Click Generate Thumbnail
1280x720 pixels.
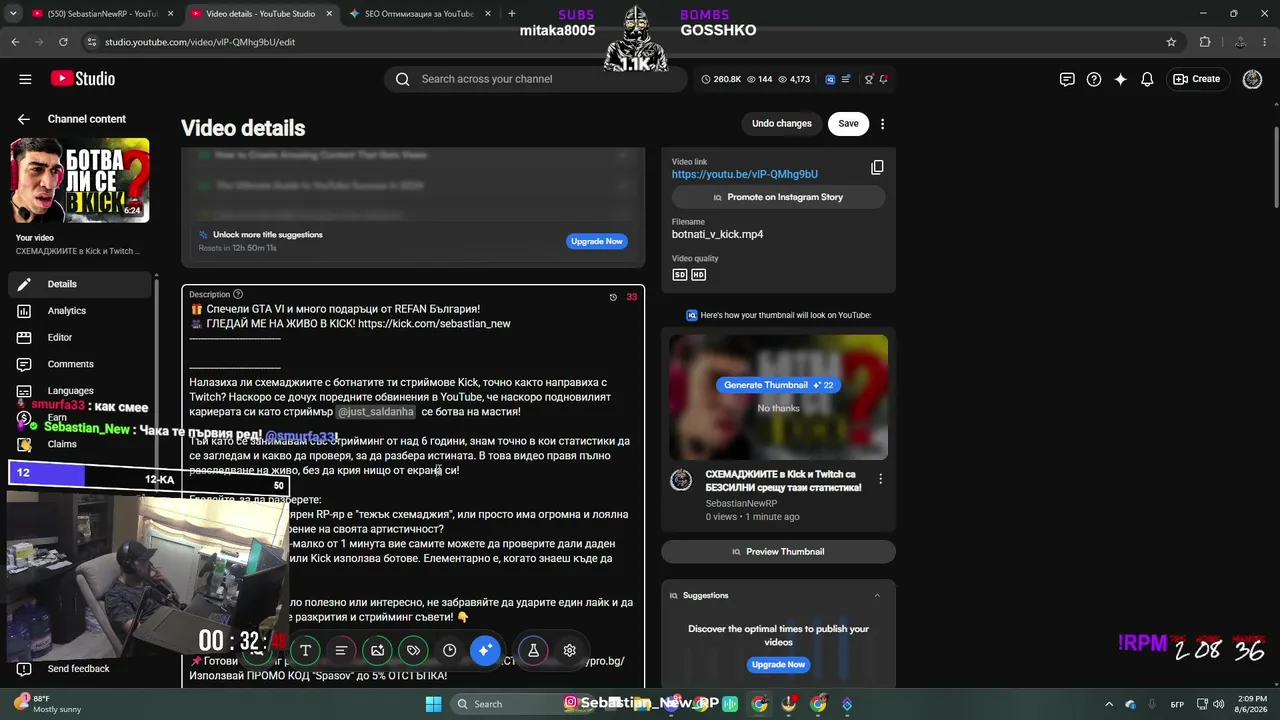tap(779, 385)
